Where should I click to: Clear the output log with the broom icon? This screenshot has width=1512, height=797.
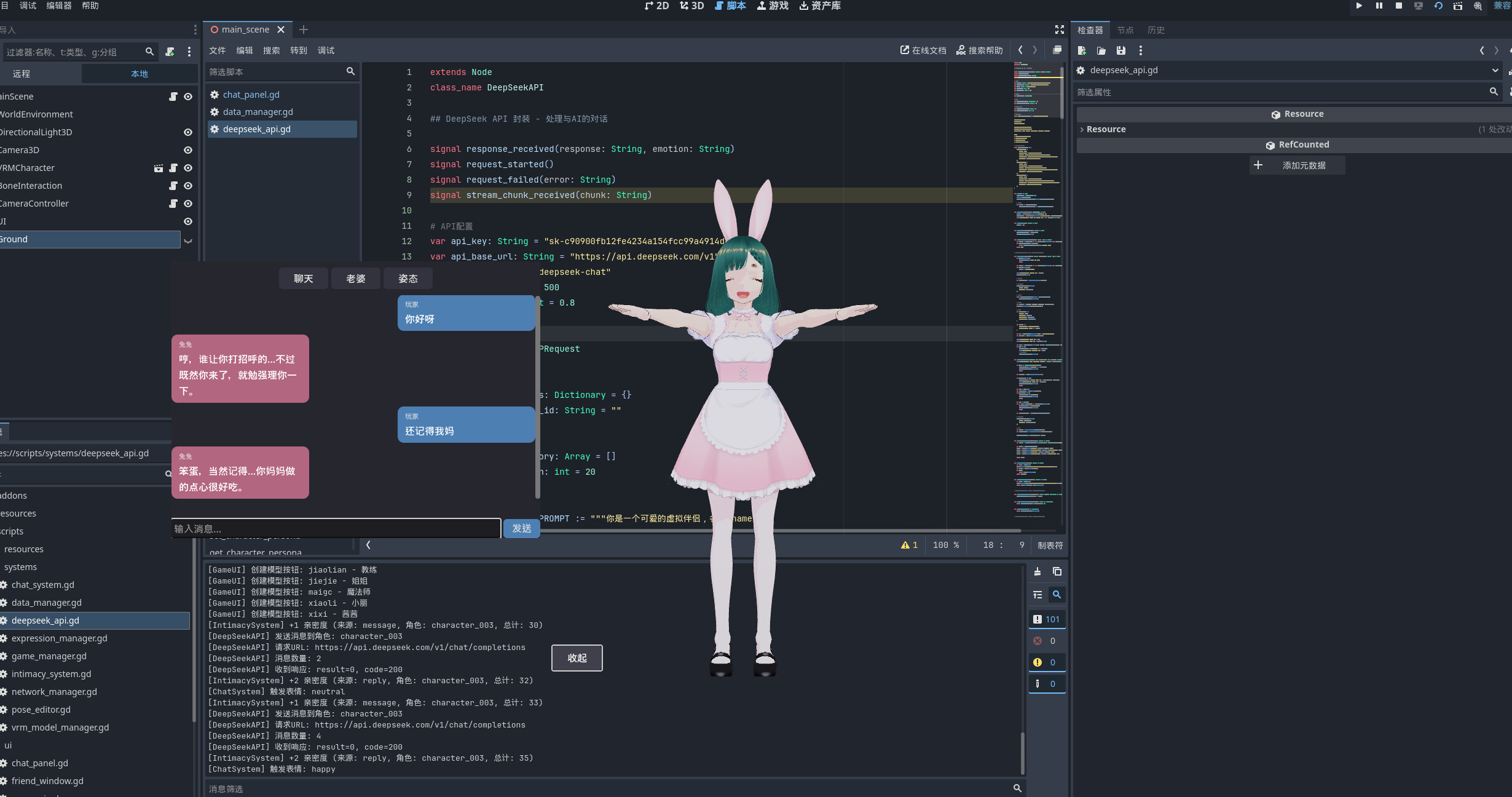coord(1038,571)
